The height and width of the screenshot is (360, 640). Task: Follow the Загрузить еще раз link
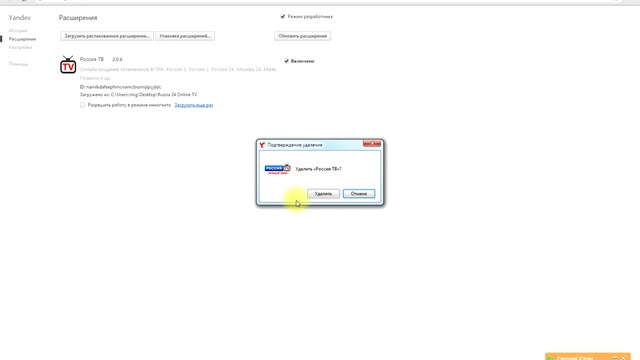click(193, 105)
